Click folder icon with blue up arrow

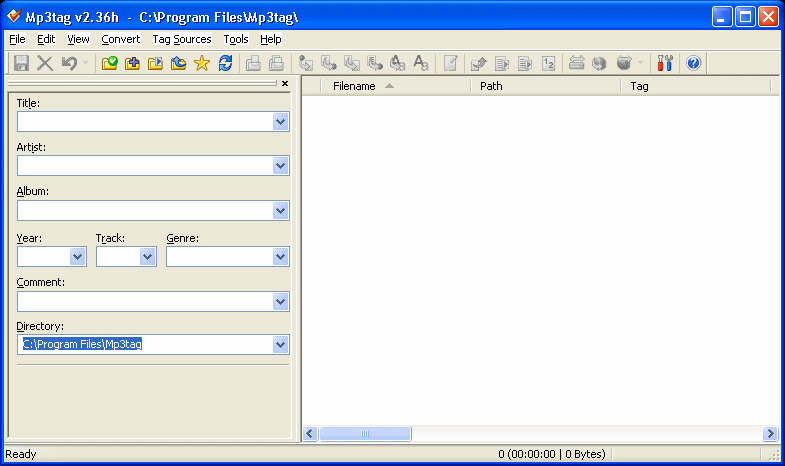(178, 63)
